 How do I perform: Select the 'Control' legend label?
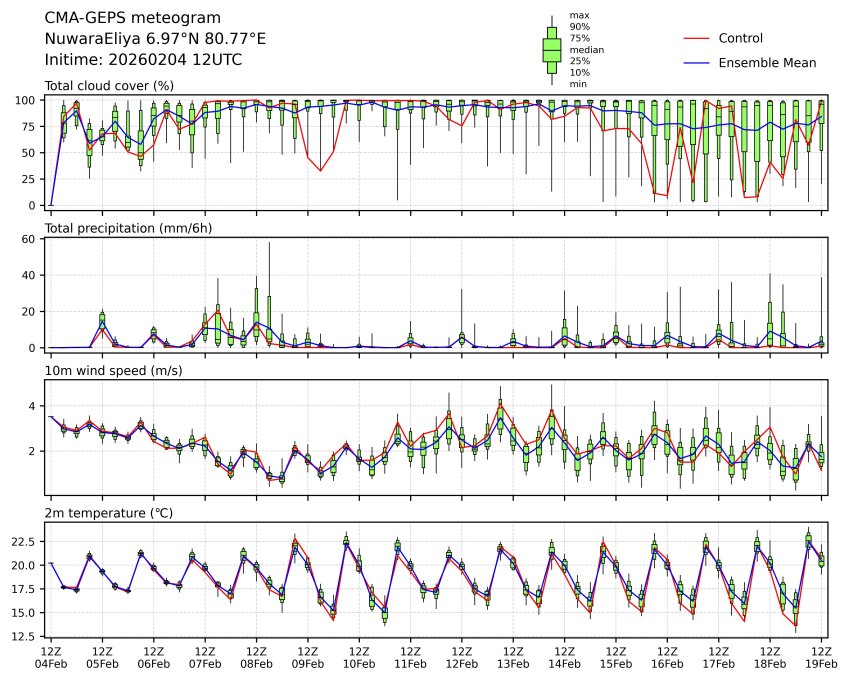741,38
